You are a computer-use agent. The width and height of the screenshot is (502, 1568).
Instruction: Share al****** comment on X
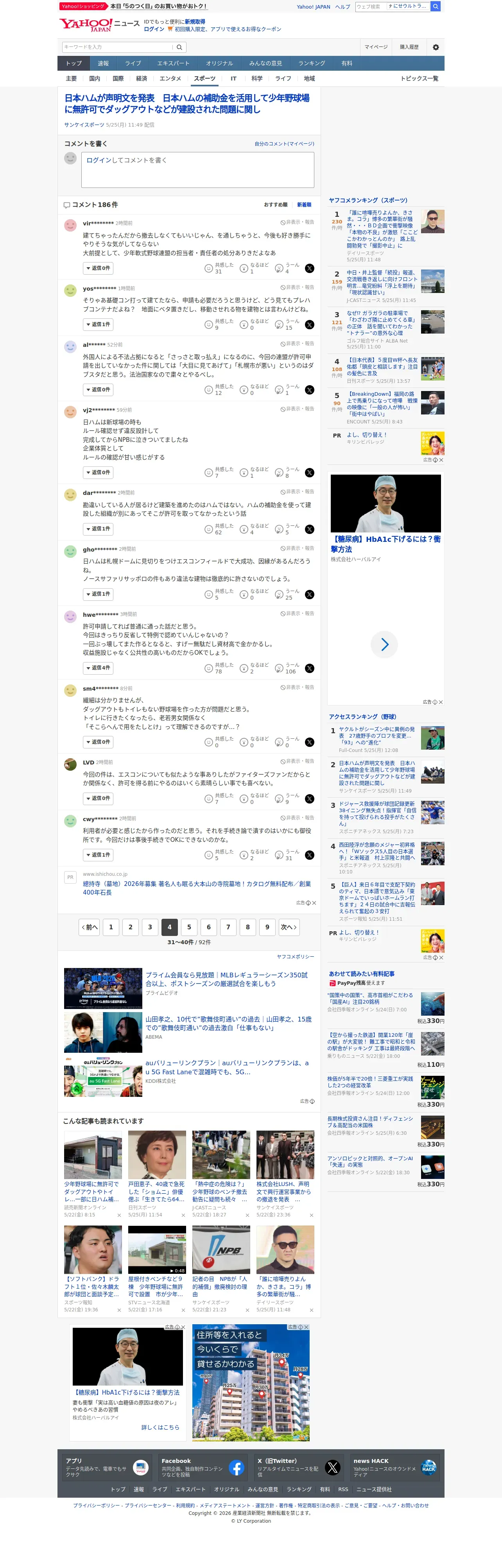310,390
